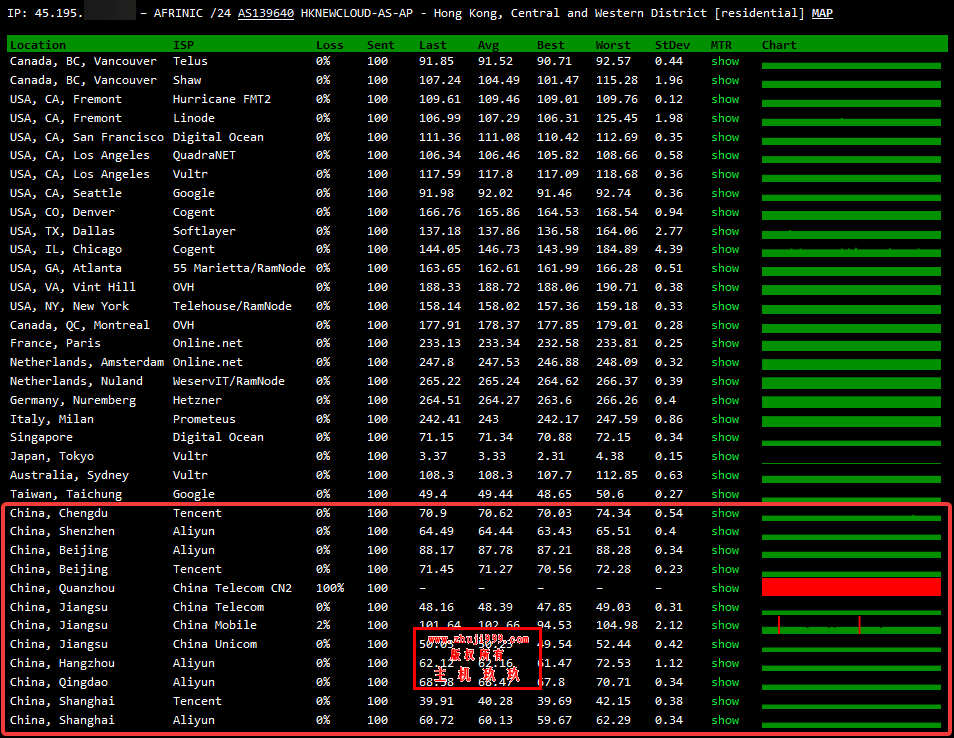The image size is (954, 738).
Task: Click the red Quanzhou CN2 chart bar
Action: (851, 587)
